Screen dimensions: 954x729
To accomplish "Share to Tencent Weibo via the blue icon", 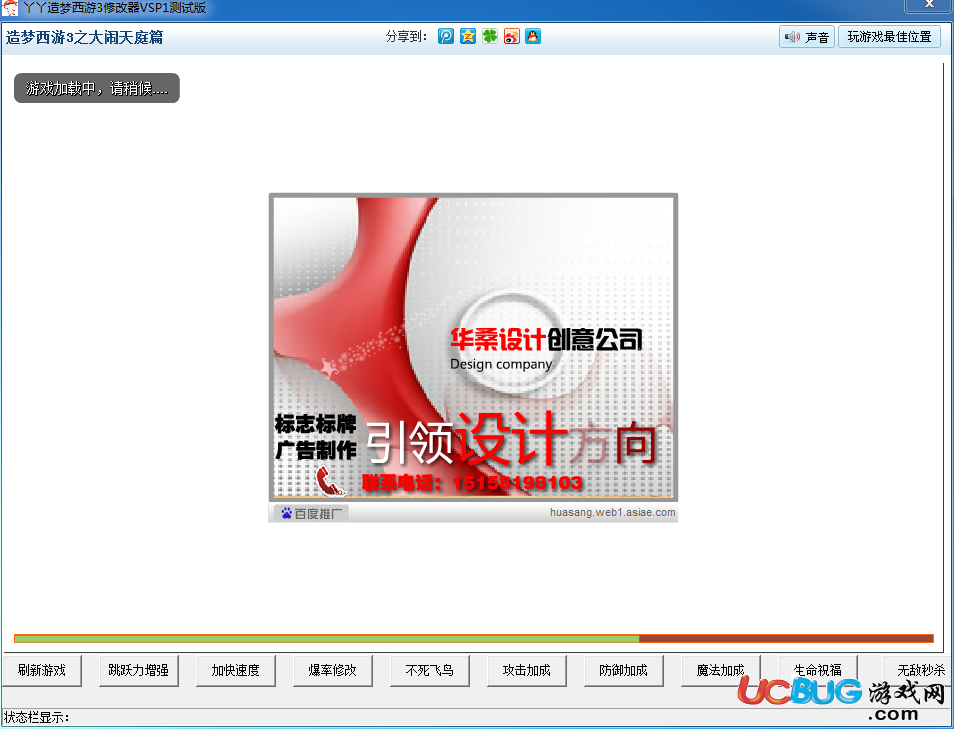I will click(x=445, y=37).
